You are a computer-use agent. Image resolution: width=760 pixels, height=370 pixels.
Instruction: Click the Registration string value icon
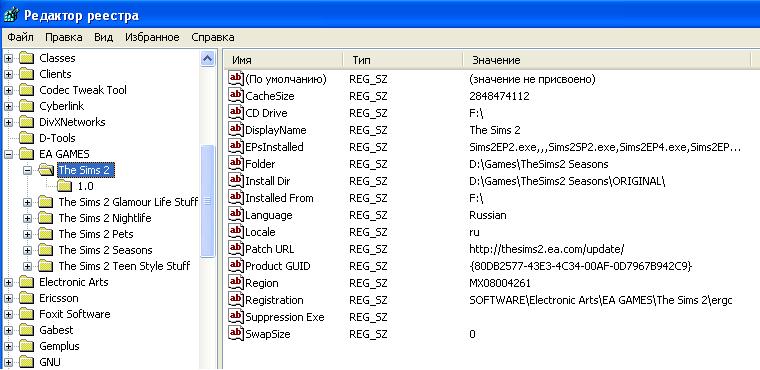pyautogui.click(x=236, y=299)
